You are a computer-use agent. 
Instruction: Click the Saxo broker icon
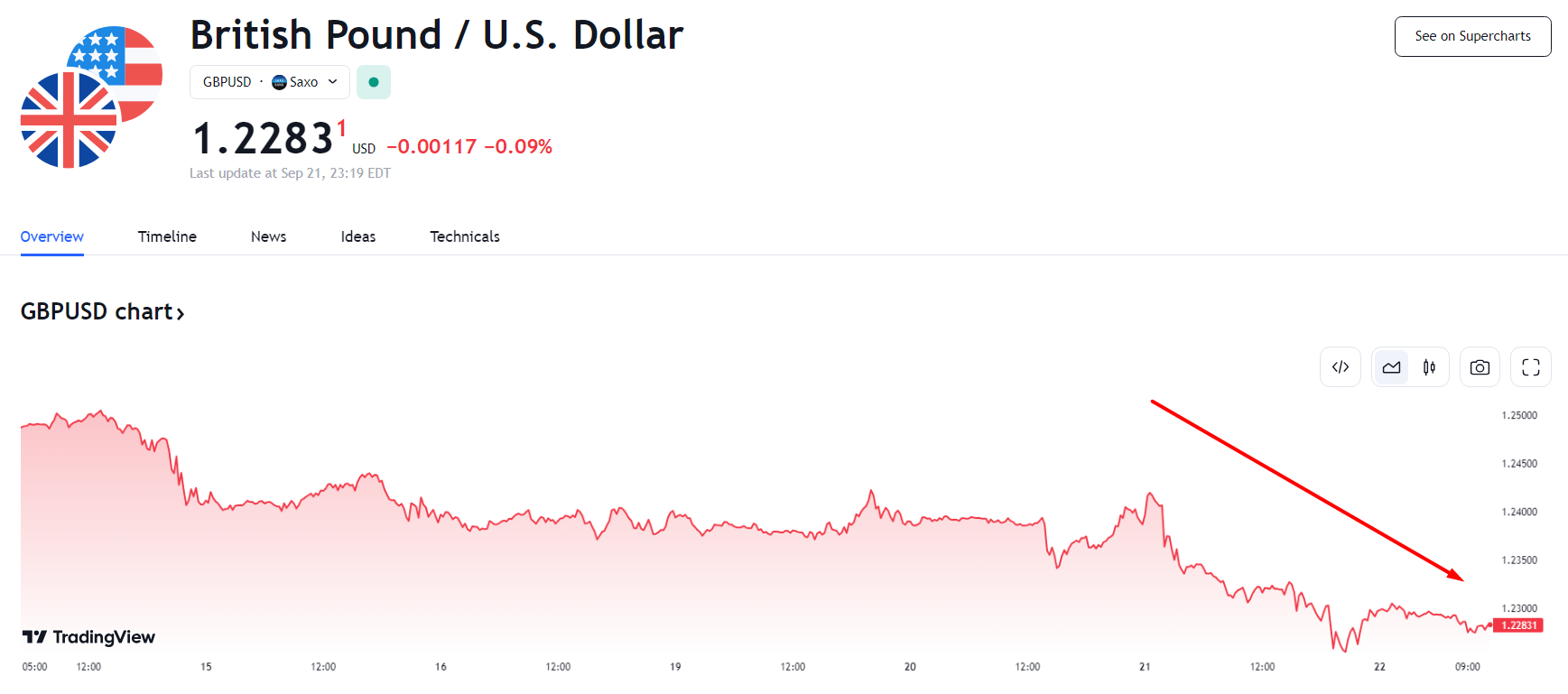point(279,82)
